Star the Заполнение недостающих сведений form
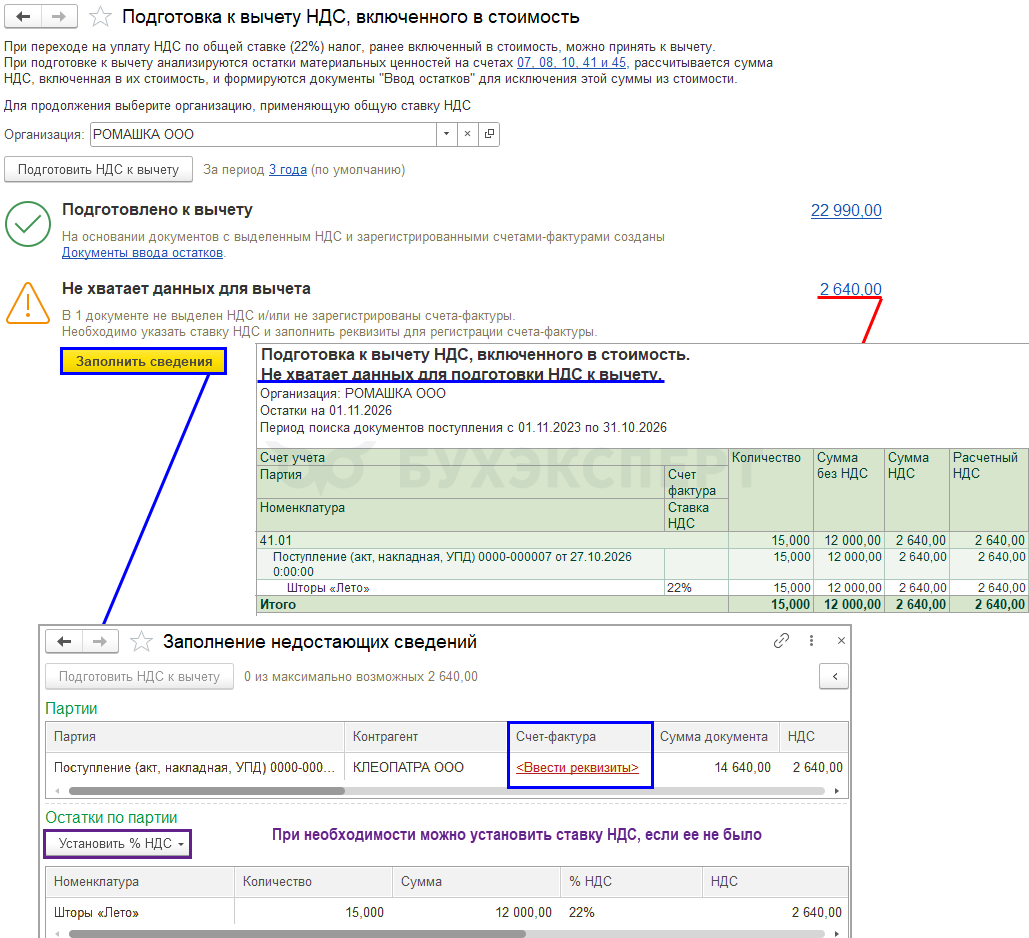Viewport: 1029px width, 938px height. pyautogui.click(x=141, y=641)
